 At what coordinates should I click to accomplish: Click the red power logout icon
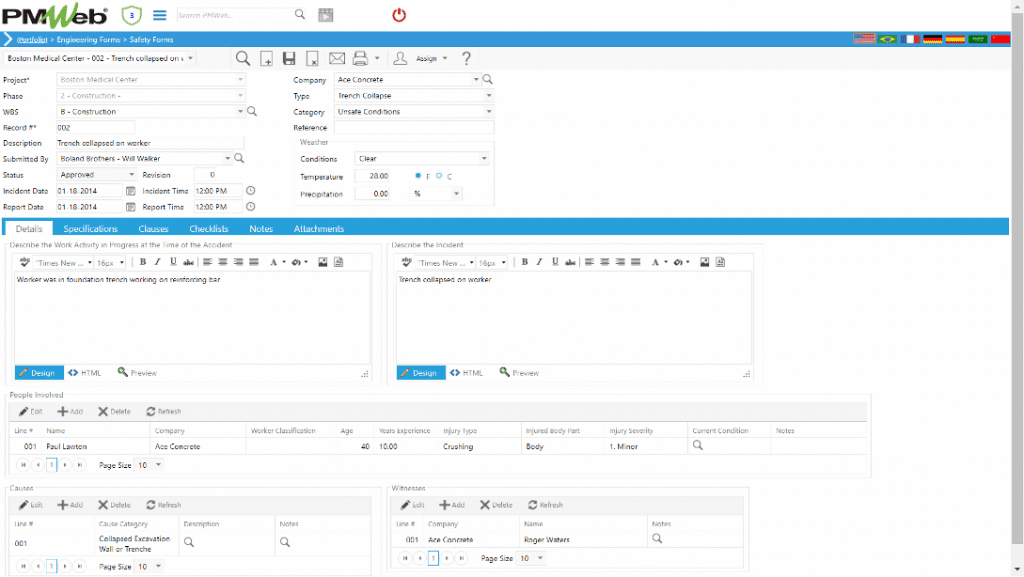point(399,14)
